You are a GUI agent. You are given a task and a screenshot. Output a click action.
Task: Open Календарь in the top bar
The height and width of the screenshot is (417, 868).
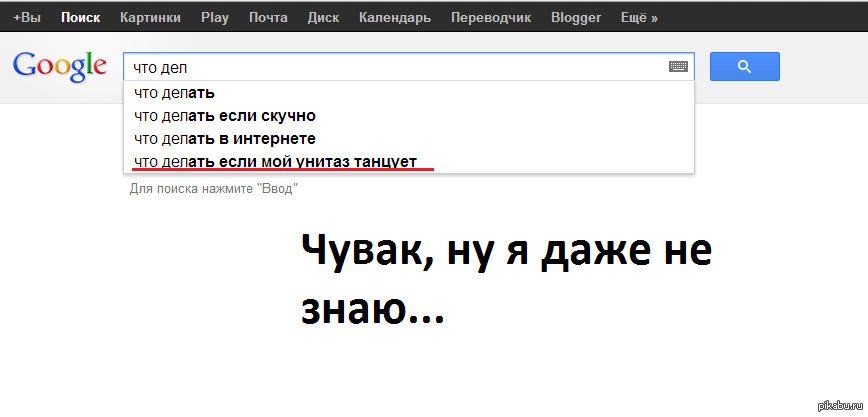(395, 17)
